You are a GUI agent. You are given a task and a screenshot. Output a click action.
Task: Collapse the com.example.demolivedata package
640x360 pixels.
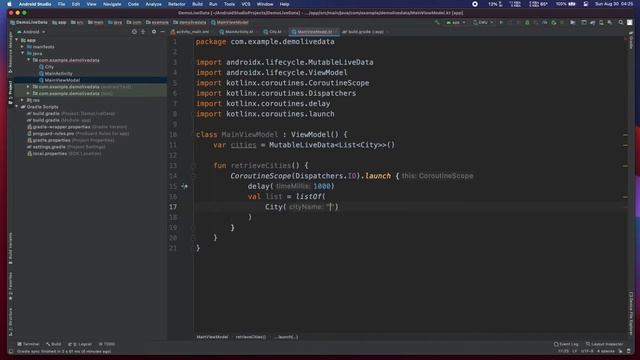[29, 60]
